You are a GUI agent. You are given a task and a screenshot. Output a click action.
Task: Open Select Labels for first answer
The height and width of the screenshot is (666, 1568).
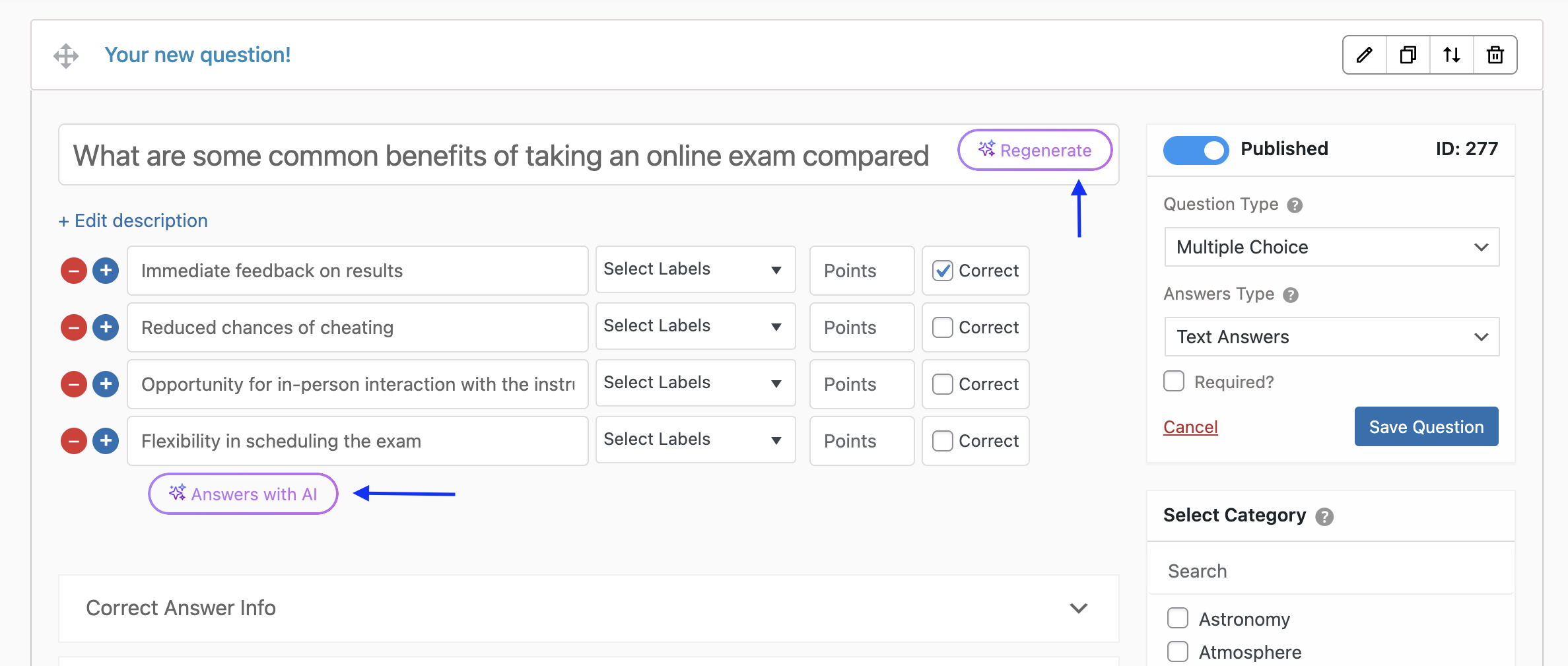pyautogui.click(x=695, y=269)
